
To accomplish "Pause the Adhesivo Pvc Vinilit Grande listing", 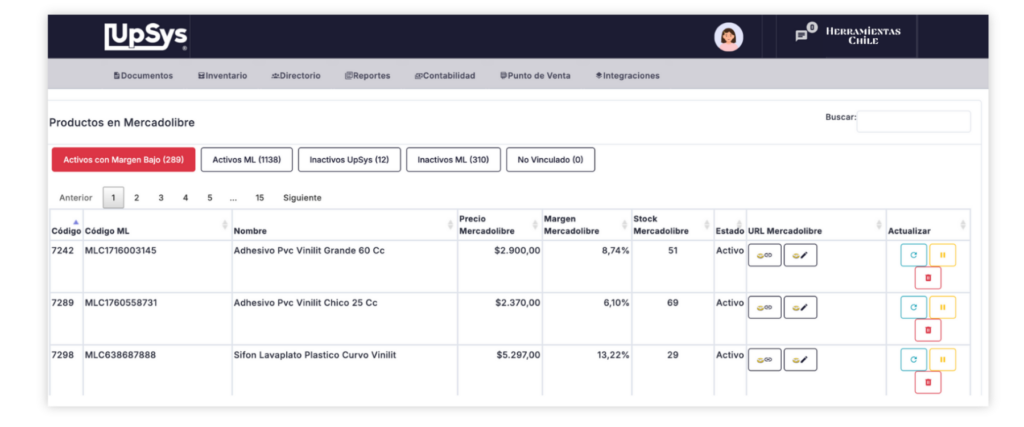I will point(942,255).
